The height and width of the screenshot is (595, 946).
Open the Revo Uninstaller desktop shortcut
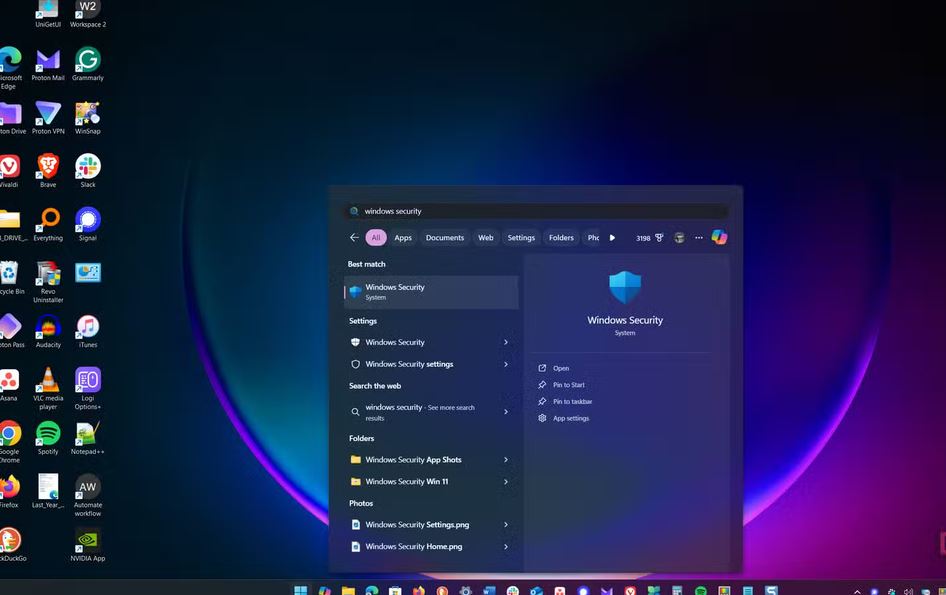pyautogui.click(x=48, y=282)
